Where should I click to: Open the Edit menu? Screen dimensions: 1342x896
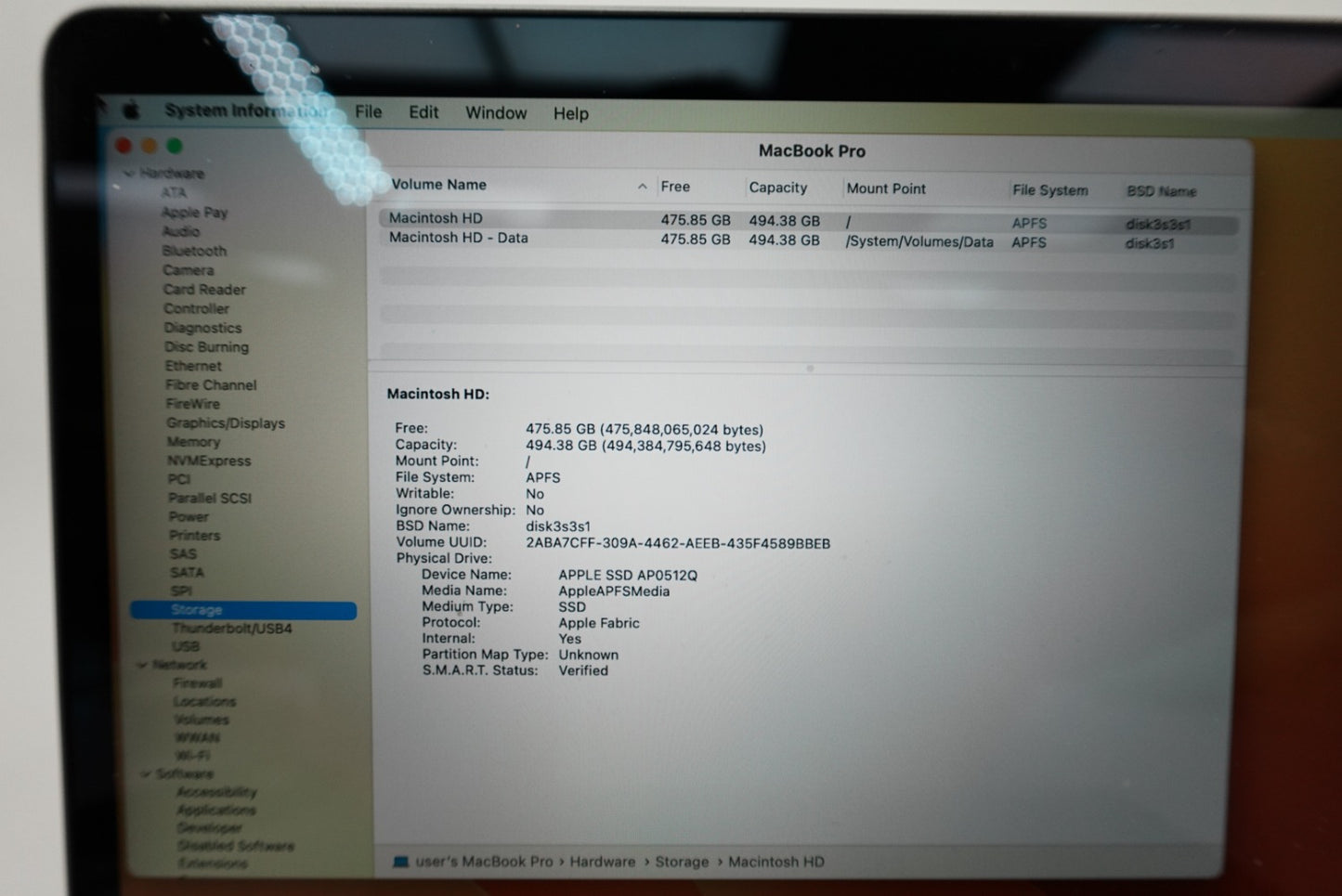click(x=423, y=112)
